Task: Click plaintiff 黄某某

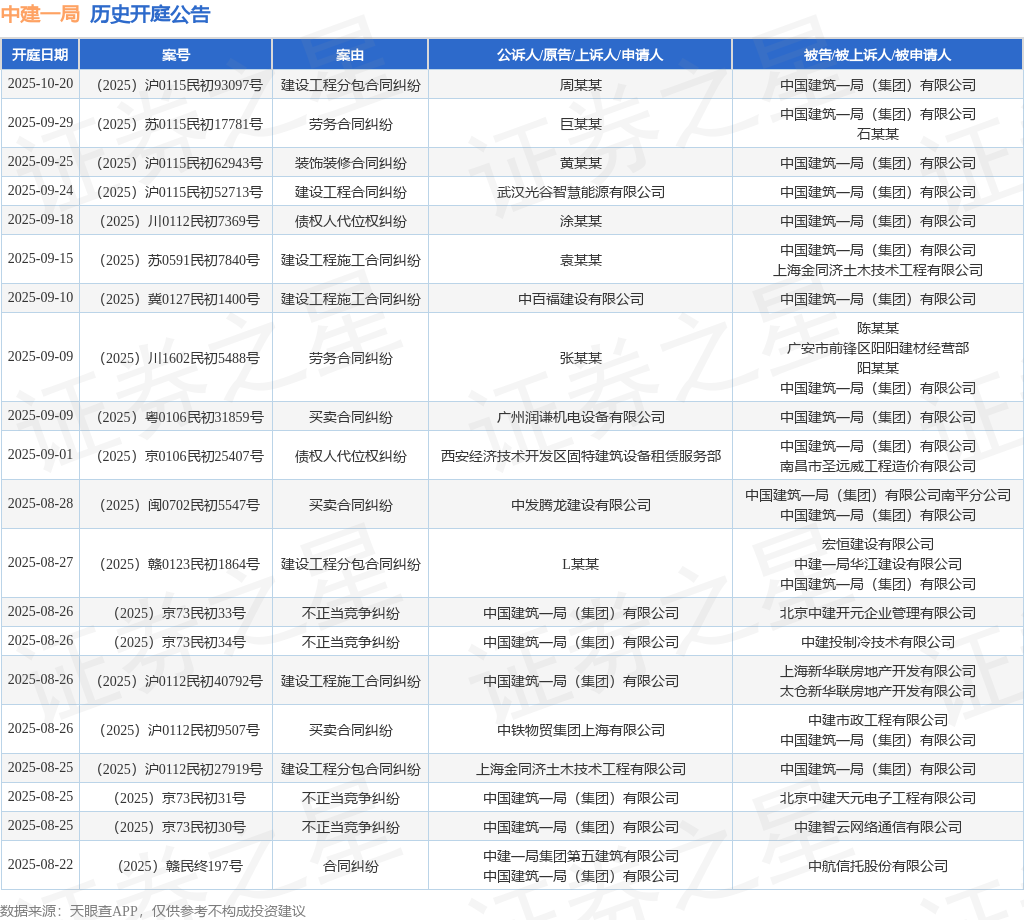Action: [x=581, y=163]
